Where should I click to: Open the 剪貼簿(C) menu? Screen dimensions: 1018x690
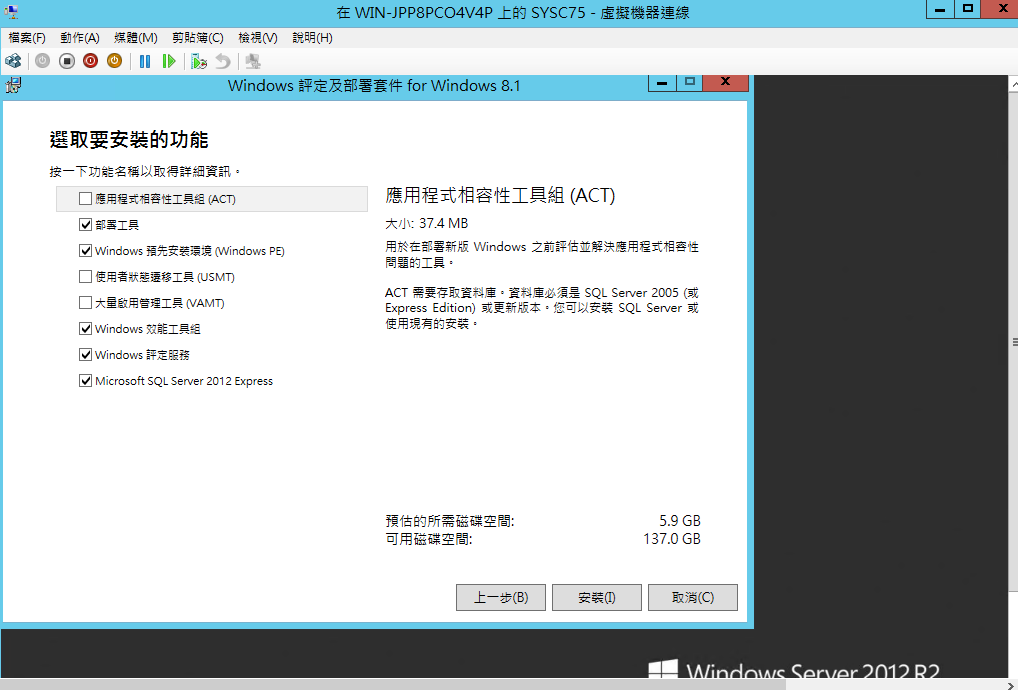[197, 38]
